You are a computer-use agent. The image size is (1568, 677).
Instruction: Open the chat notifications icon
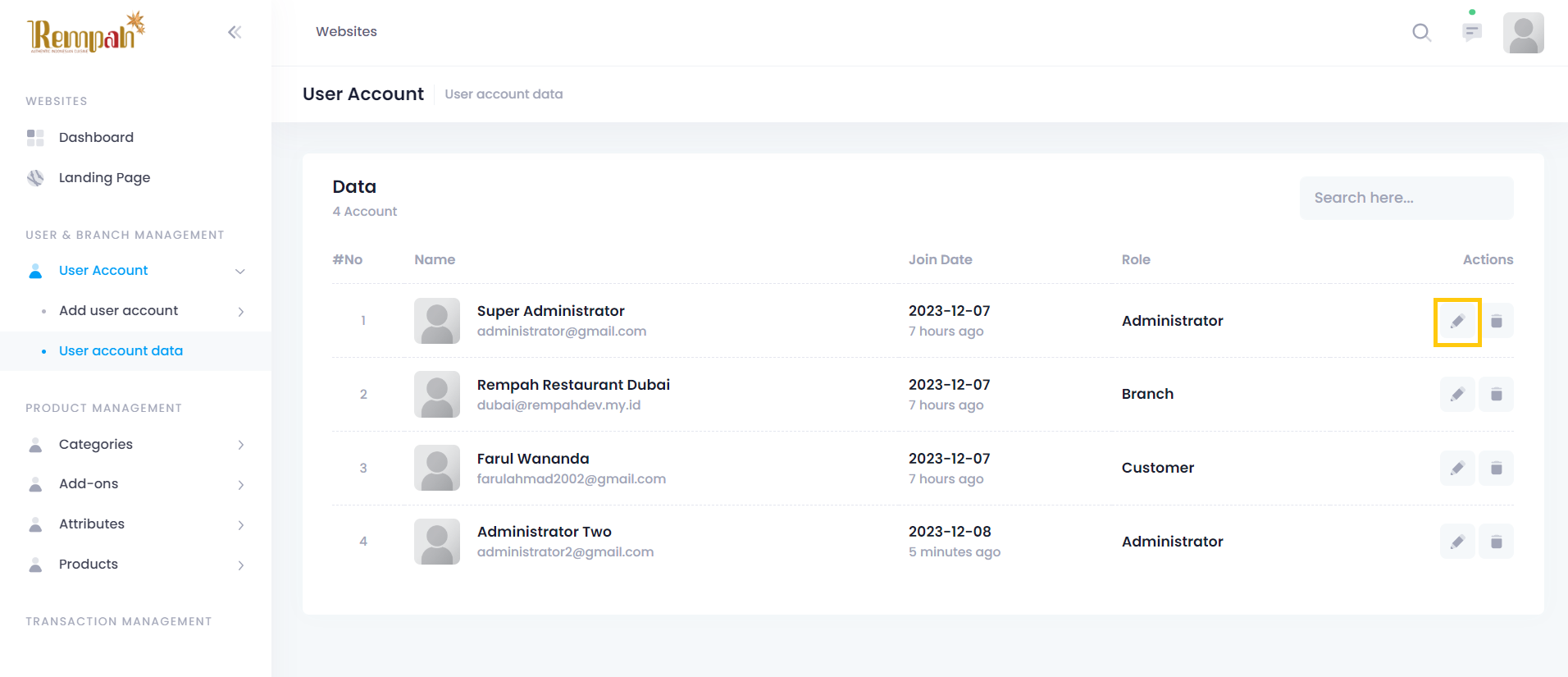click(1472, 32)
